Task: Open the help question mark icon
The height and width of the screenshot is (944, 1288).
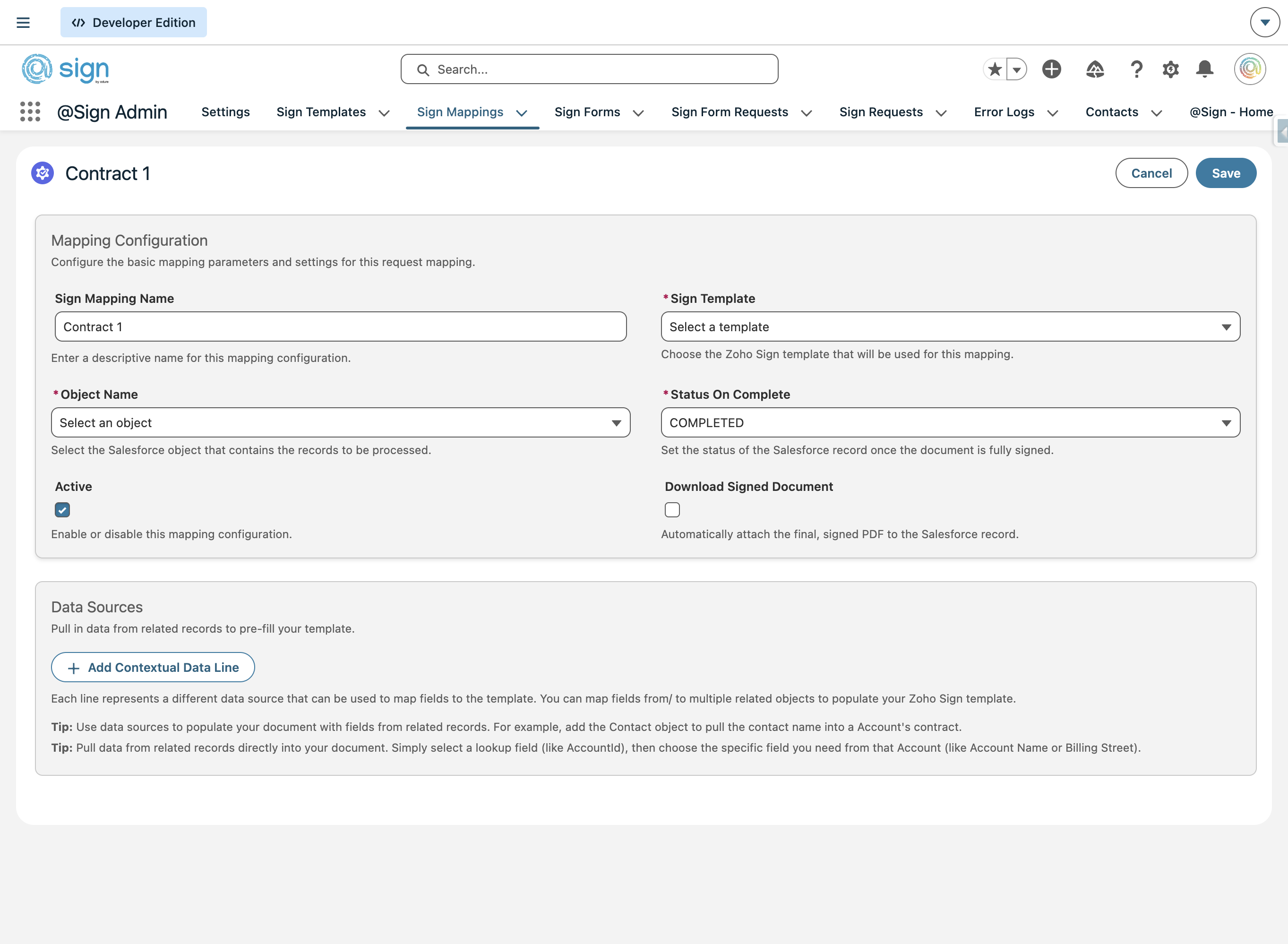Action: (1137, 69)
